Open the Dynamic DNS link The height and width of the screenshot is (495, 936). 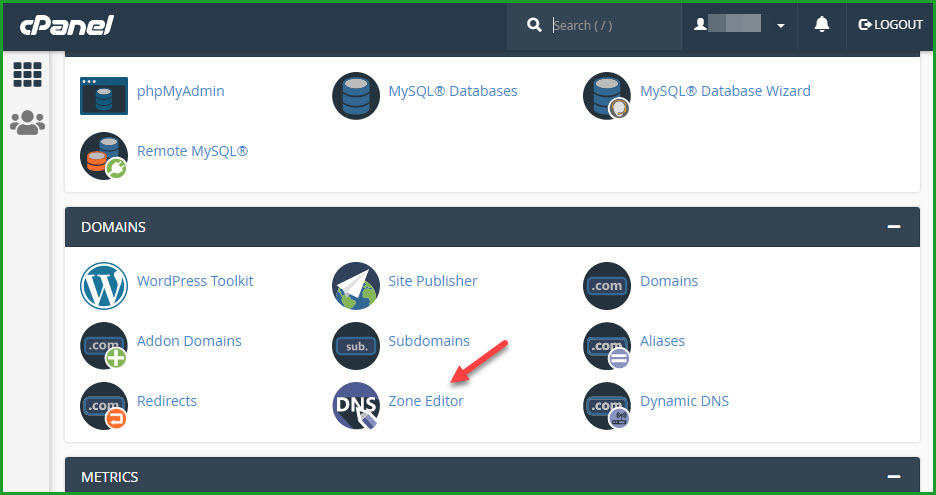pyautogui.click(x=685, y=401)
